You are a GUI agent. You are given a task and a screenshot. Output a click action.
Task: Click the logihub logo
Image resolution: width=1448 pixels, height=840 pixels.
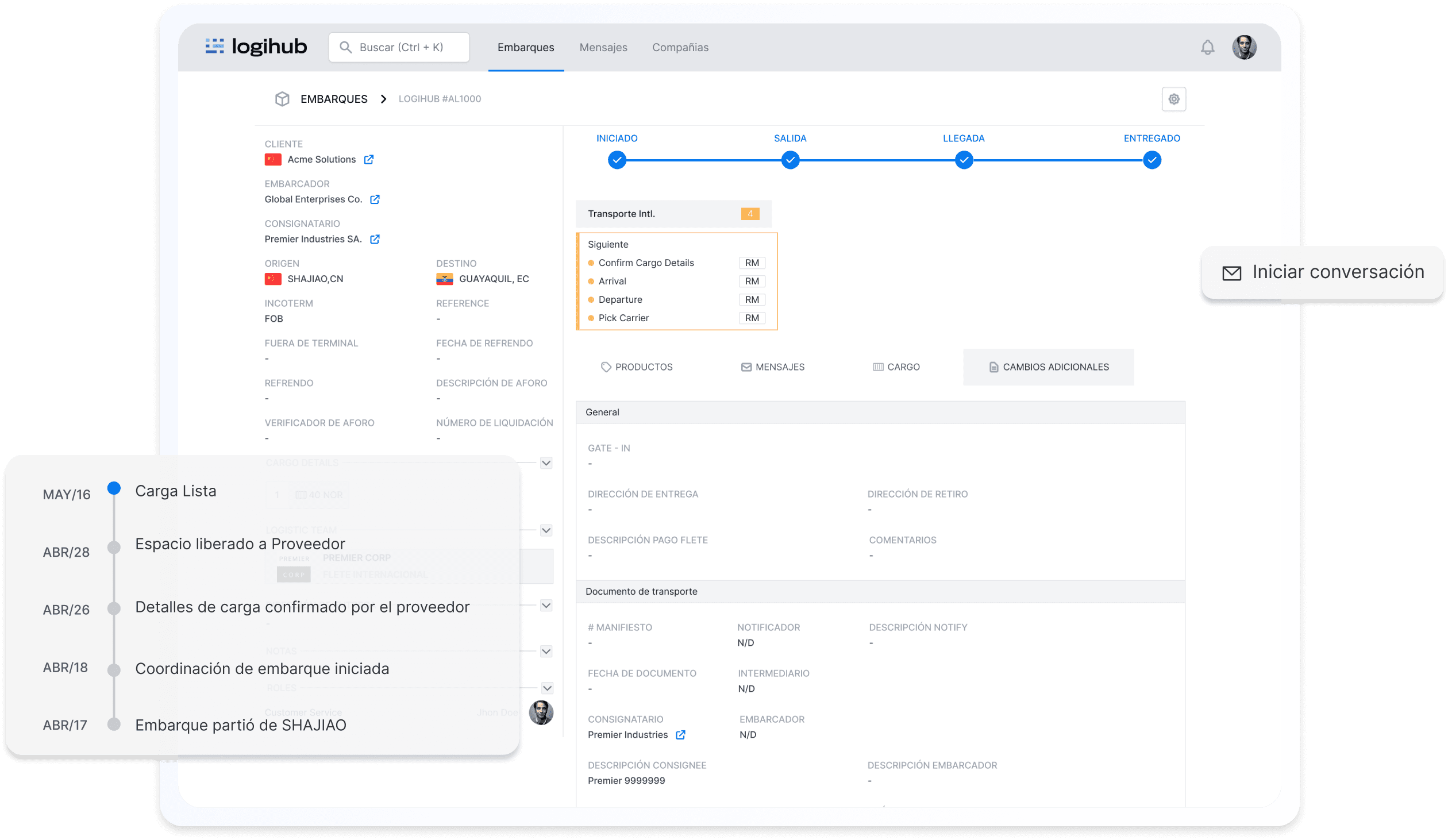coord(256,47)
